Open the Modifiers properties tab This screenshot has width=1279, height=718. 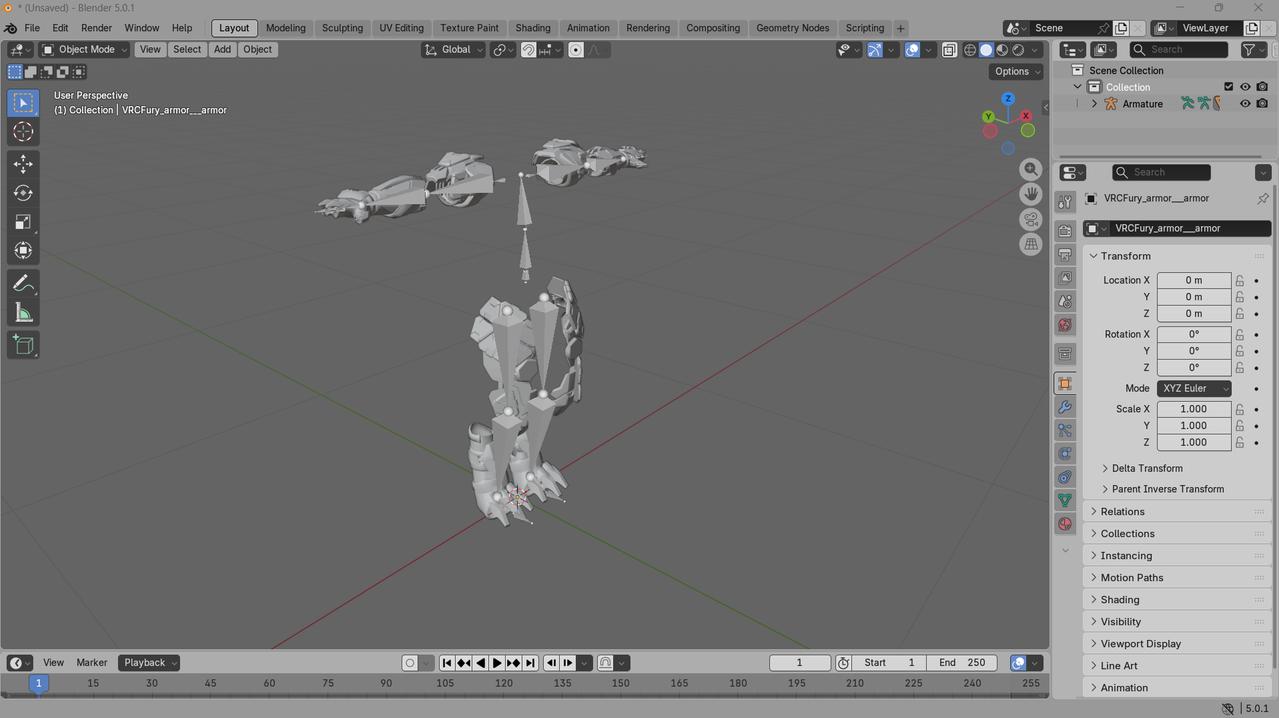pyautogui.click(x=1065, y=407)
